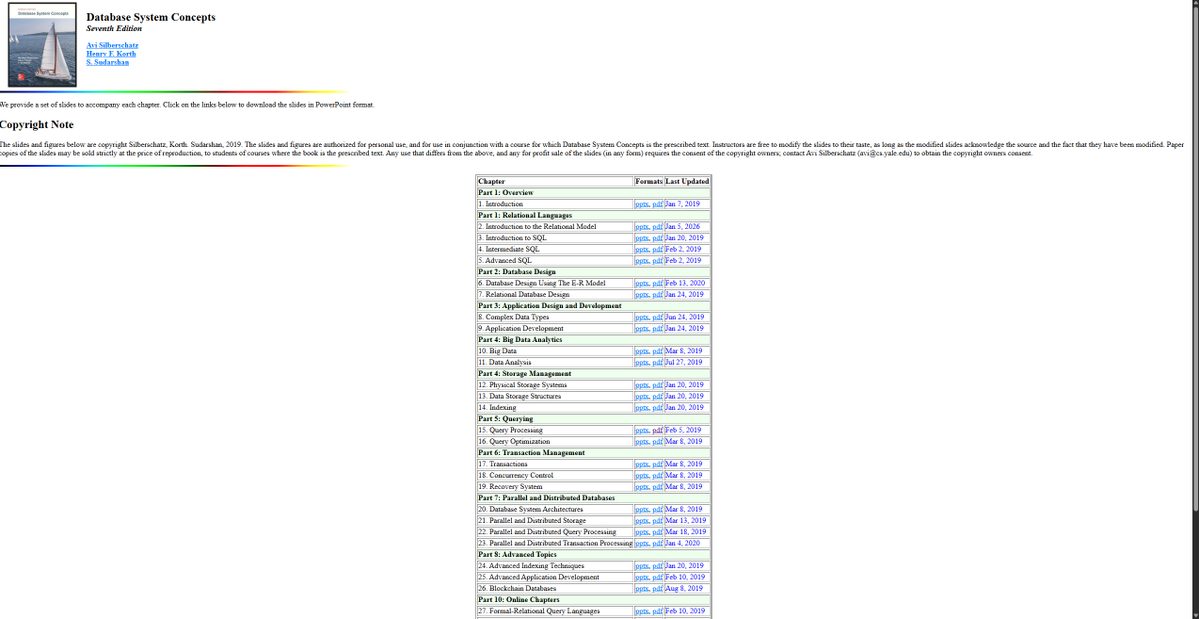Click the 'Copyright Note' heading
This screenshot has height=619, width=1199.
(37, 125)
